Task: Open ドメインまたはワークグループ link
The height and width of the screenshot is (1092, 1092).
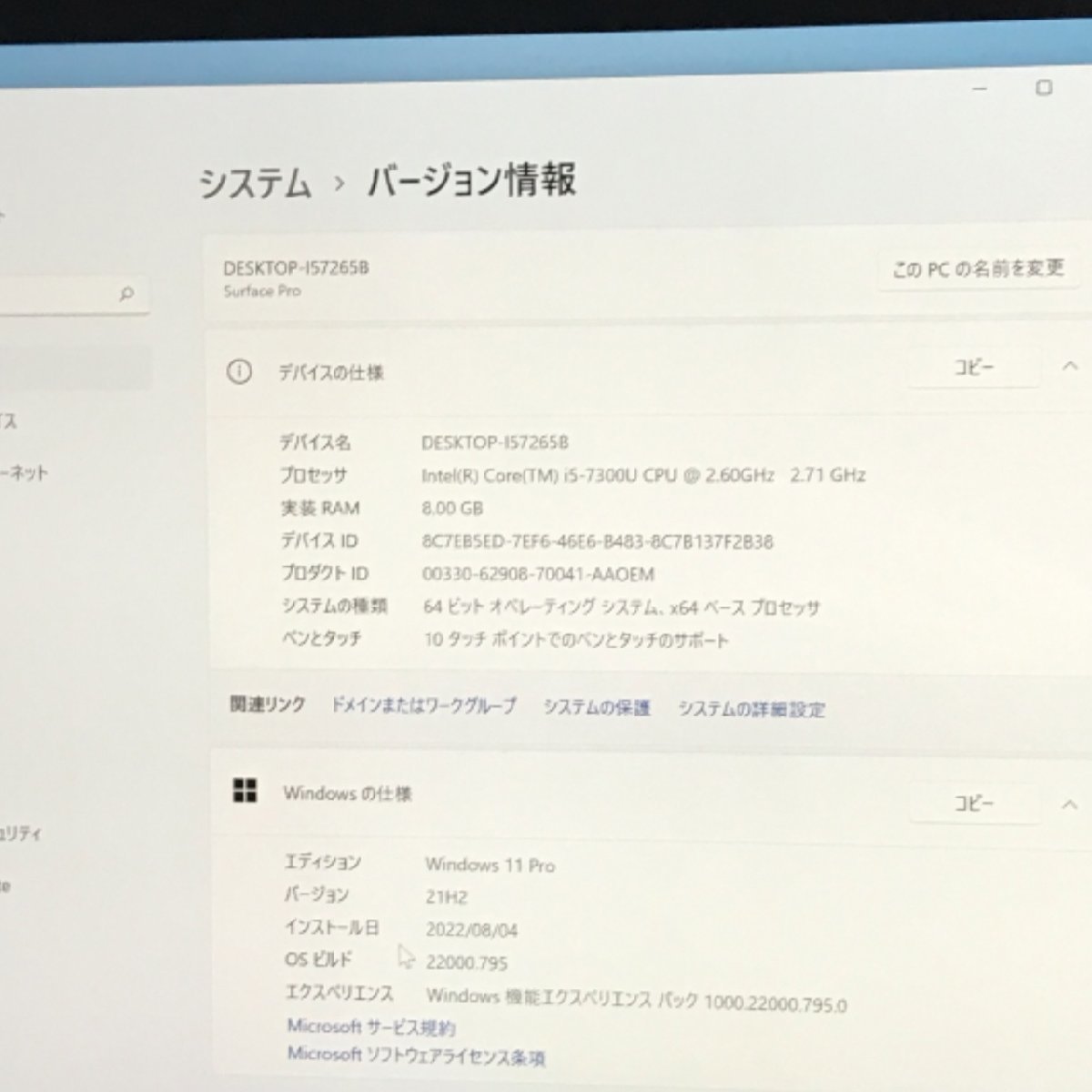Action: 424,705
